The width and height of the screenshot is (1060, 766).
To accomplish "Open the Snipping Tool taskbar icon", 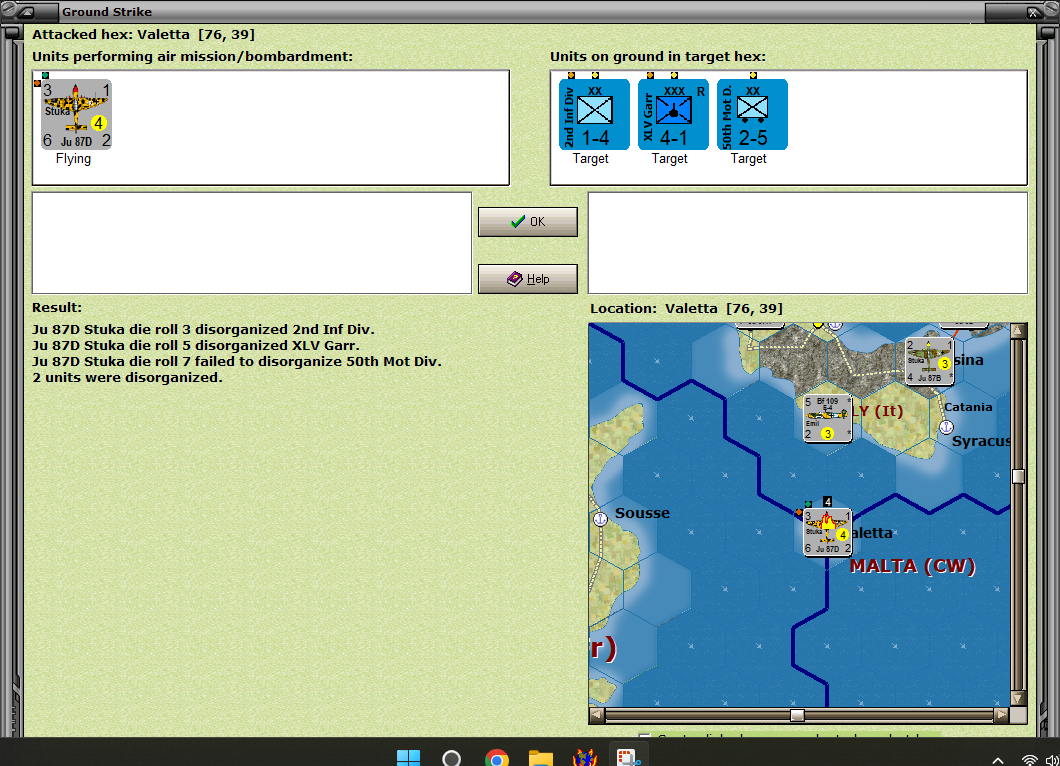I will click(629, 758).
